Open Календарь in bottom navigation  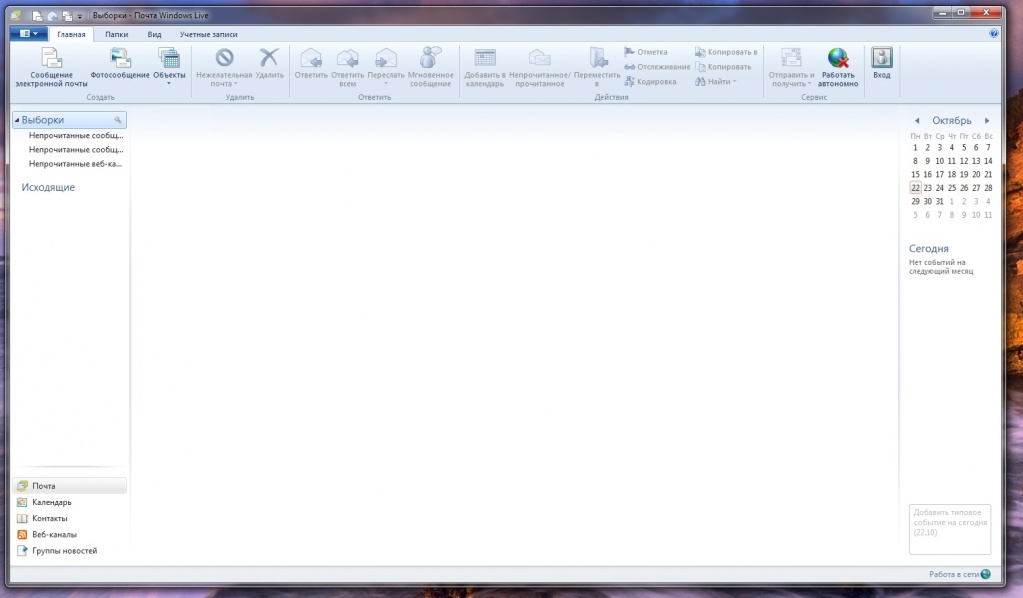click(51, 502)
